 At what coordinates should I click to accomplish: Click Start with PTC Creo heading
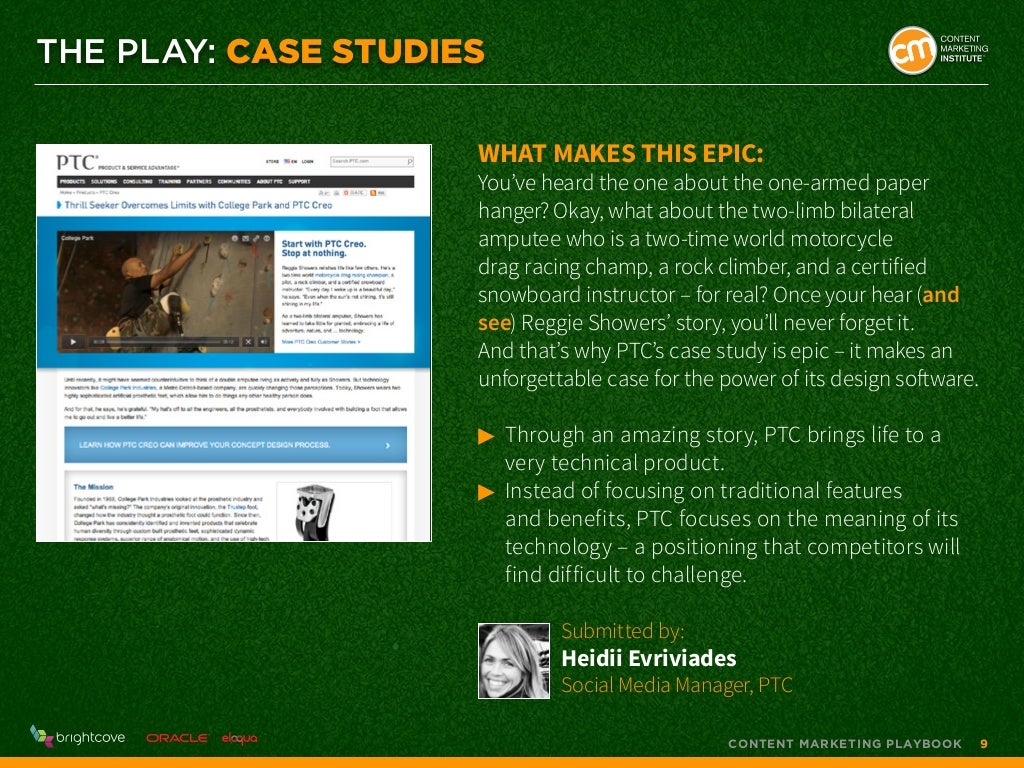(324, 248)
